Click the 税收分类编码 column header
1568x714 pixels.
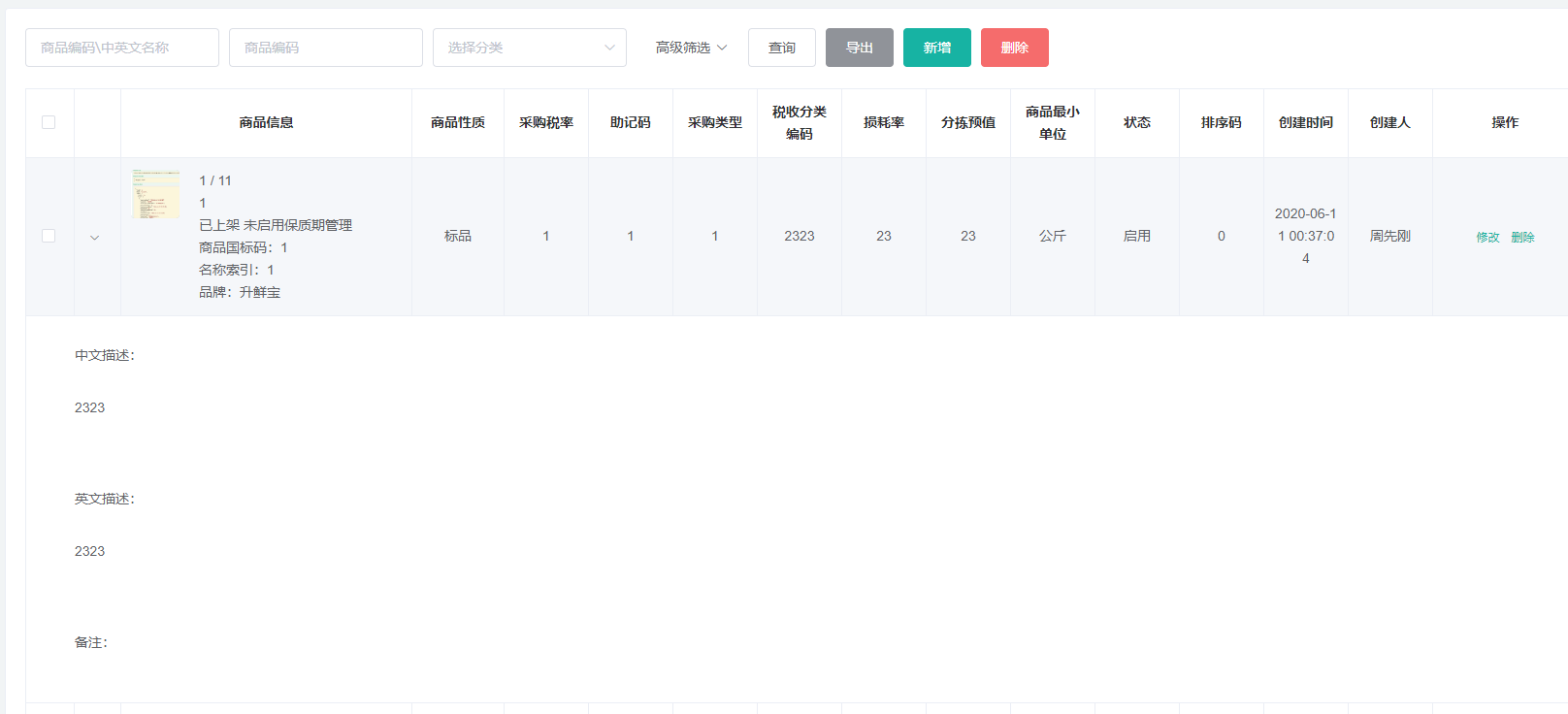point(800,123)
